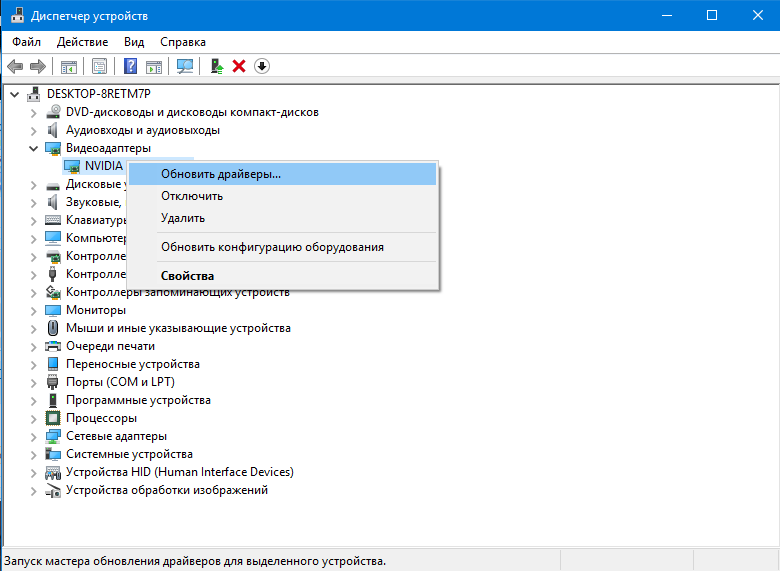Select the Мониторы tree item
Image resolution: width=780 pixels, height=571 pixels.
pos(94,310)
